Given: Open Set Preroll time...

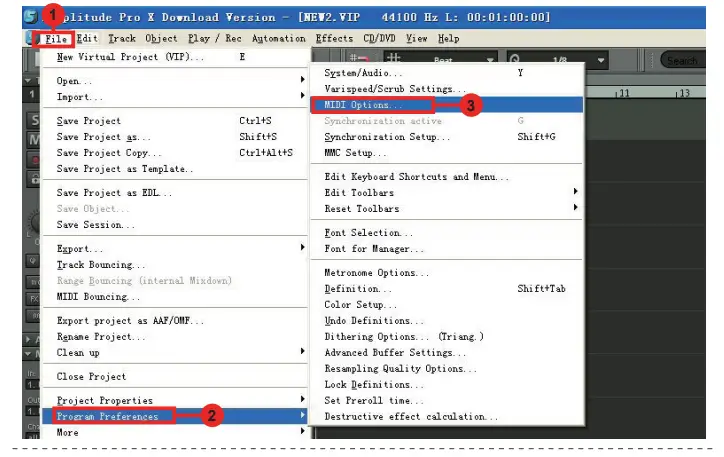Looking at the screenshot, I should (447, 401).
